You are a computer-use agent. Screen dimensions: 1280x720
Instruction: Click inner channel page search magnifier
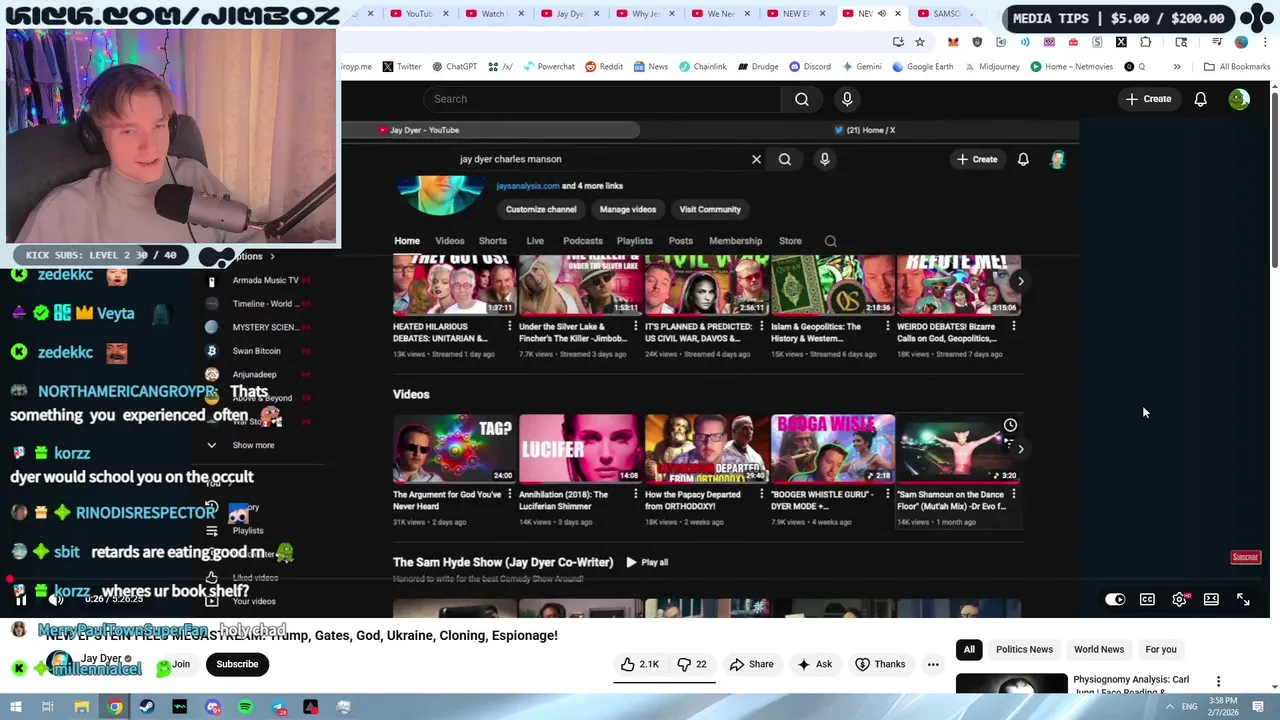point(785,159)
